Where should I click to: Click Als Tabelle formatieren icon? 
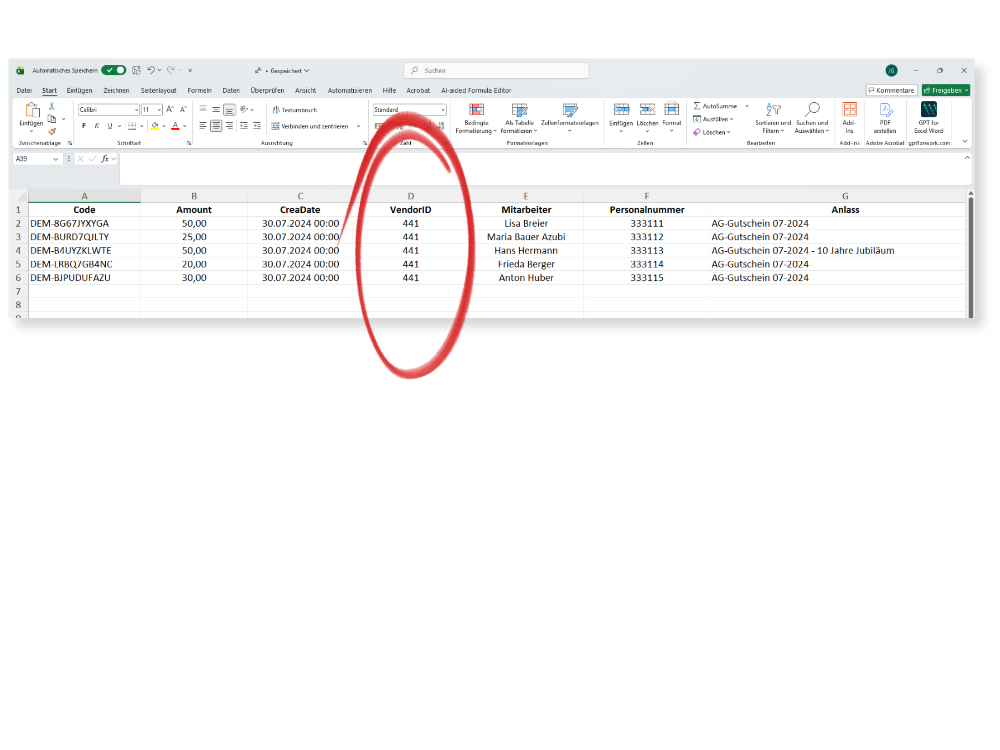pos(519,111)
